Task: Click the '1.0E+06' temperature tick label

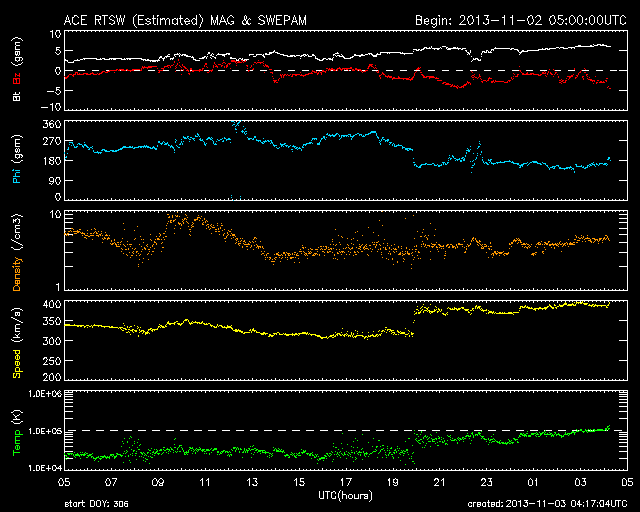Action: click(45, 394)
